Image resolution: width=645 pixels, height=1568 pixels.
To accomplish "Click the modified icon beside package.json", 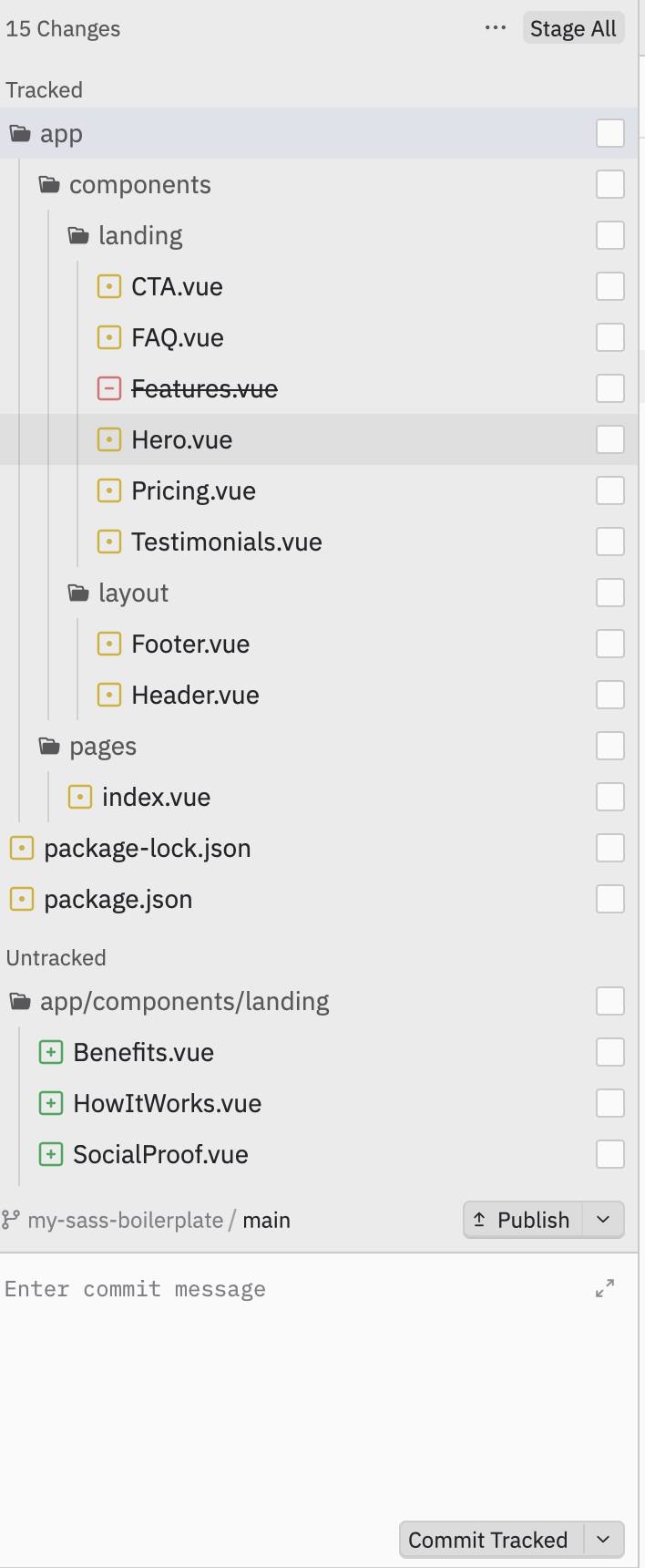I will (x=21, y=899).
